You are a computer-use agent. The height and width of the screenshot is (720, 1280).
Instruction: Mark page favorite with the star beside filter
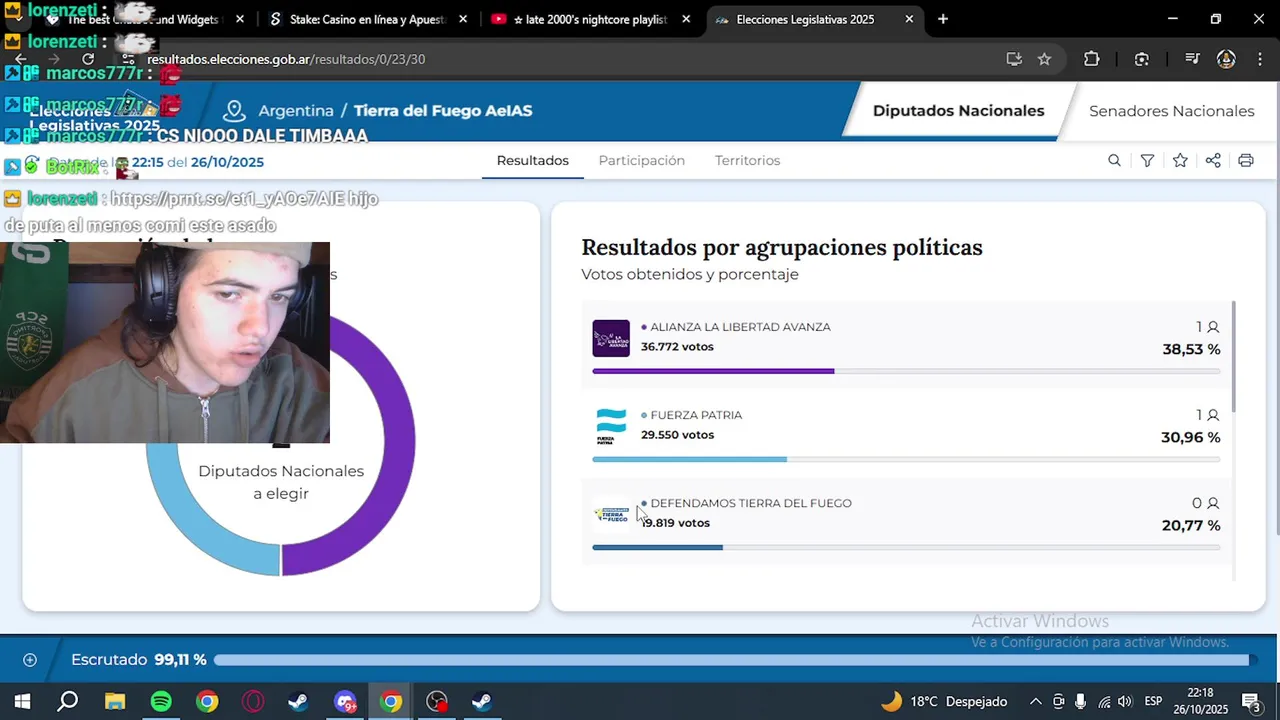coord(1180,161)
